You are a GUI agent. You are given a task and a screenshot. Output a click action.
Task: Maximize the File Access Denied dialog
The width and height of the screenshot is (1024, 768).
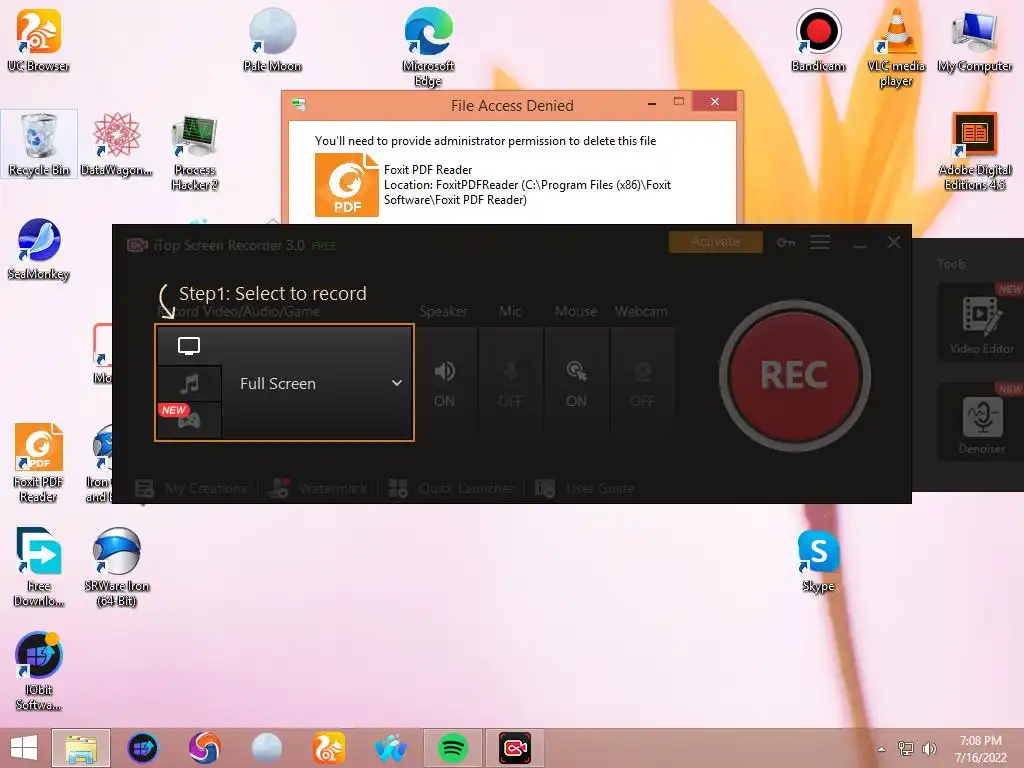coord(679,101)
